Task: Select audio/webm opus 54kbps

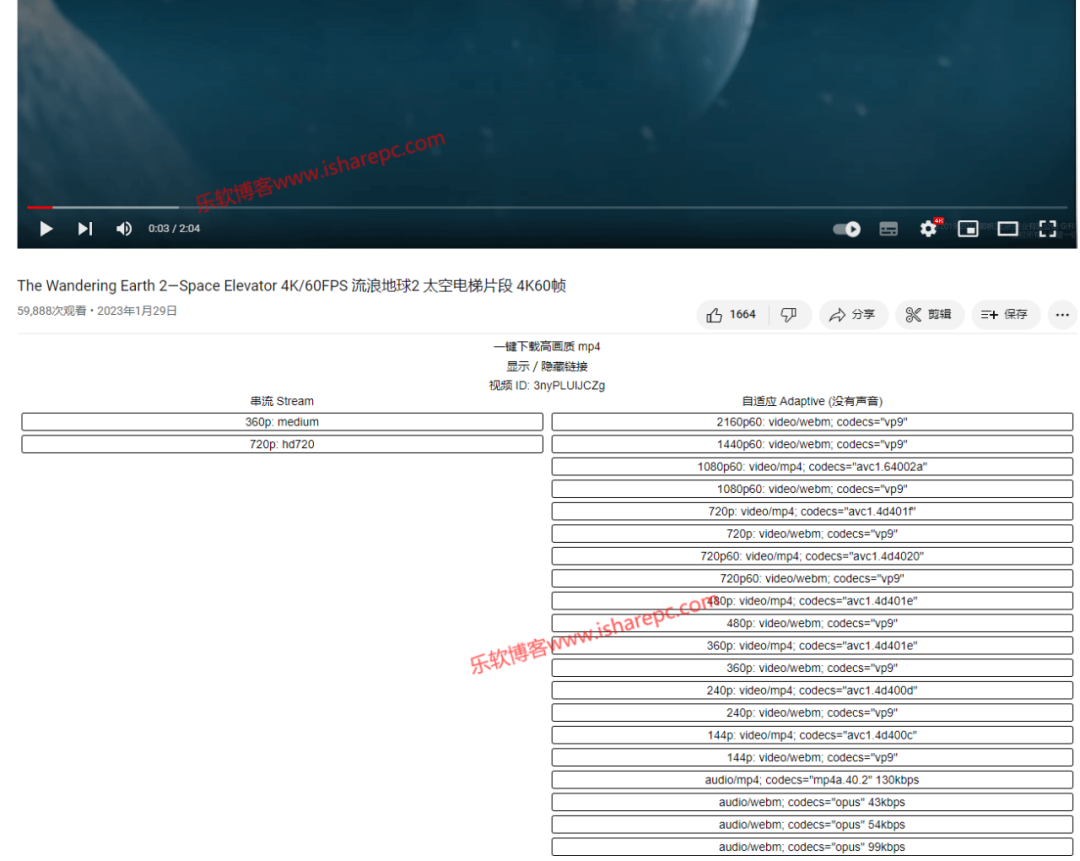Action: (812, 825)
